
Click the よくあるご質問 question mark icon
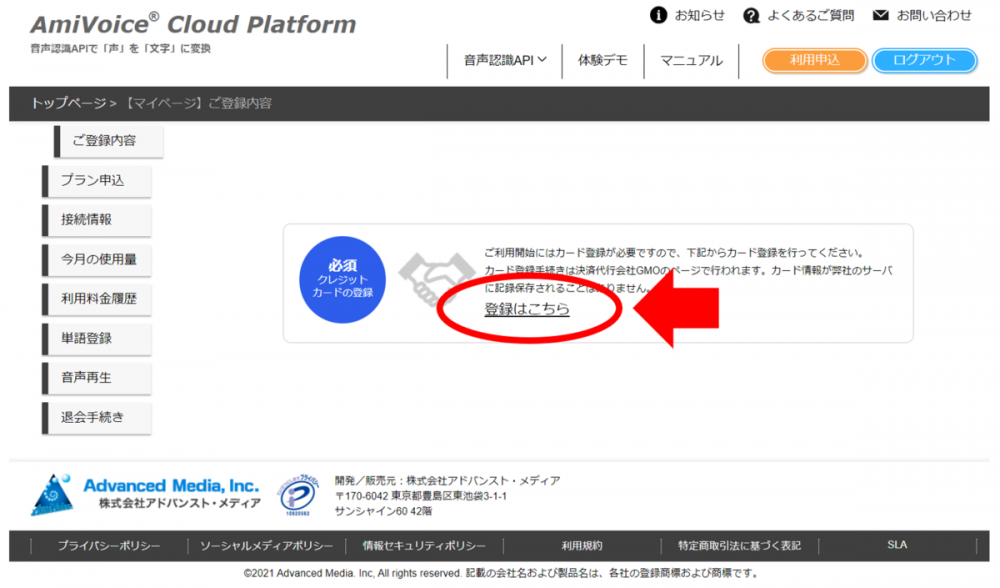pos(751,15)
